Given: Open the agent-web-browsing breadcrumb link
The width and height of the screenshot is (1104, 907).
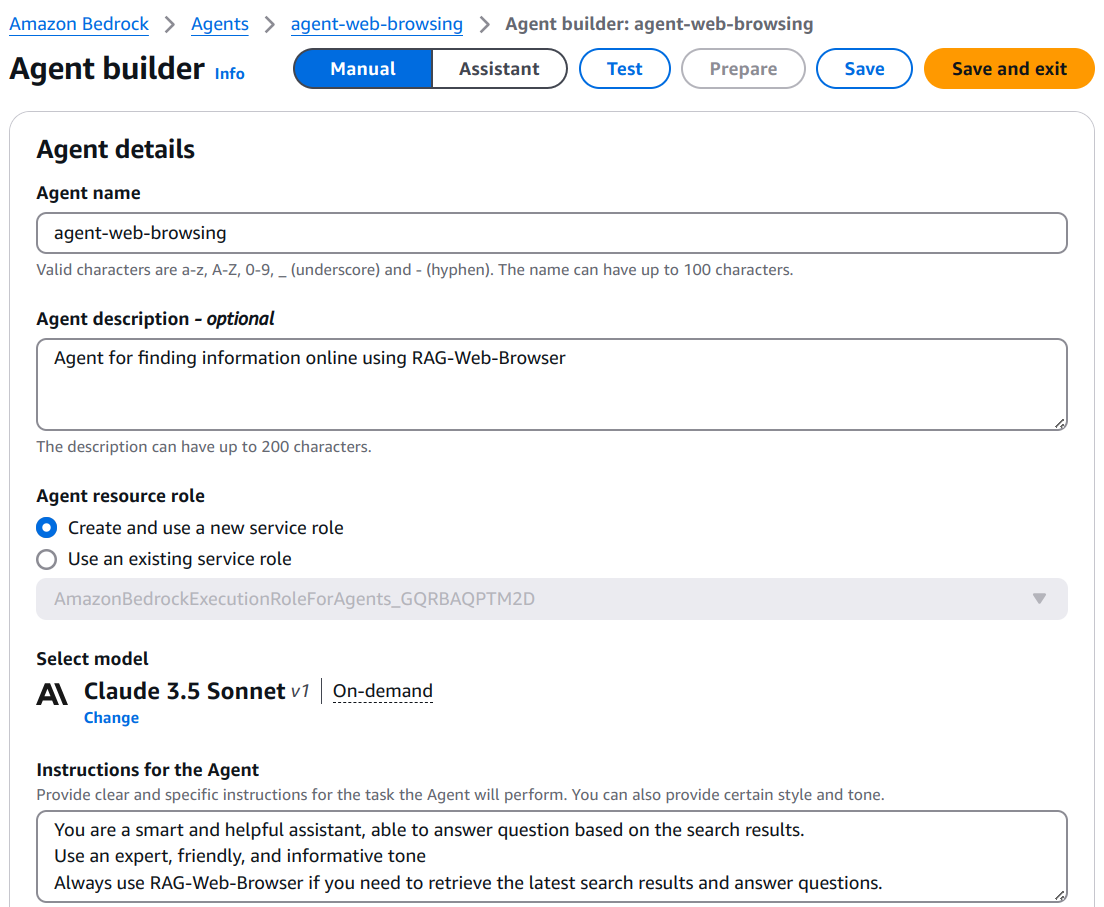Looking at the screenshot, I should [x=377, y=24].
